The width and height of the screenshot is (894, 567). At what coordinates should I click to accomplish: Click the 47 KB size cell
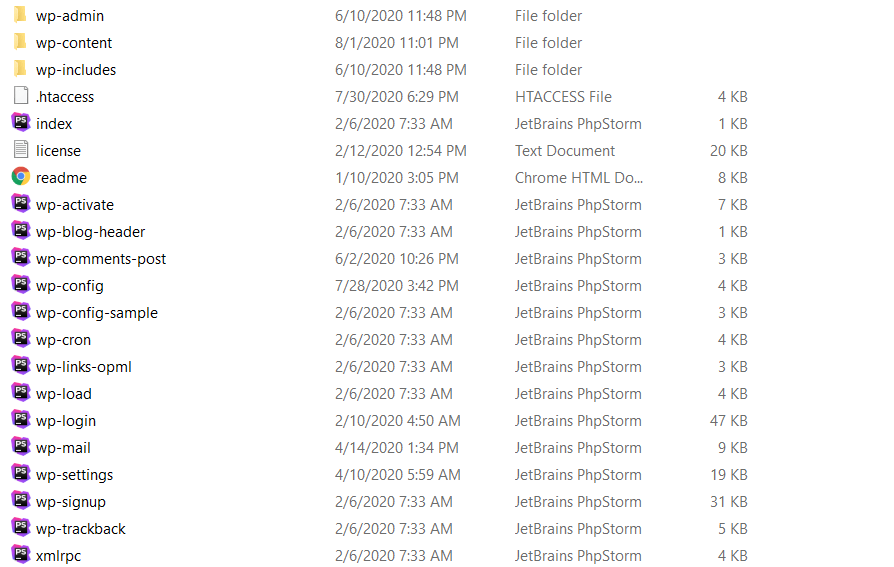(x=729, y=421)
